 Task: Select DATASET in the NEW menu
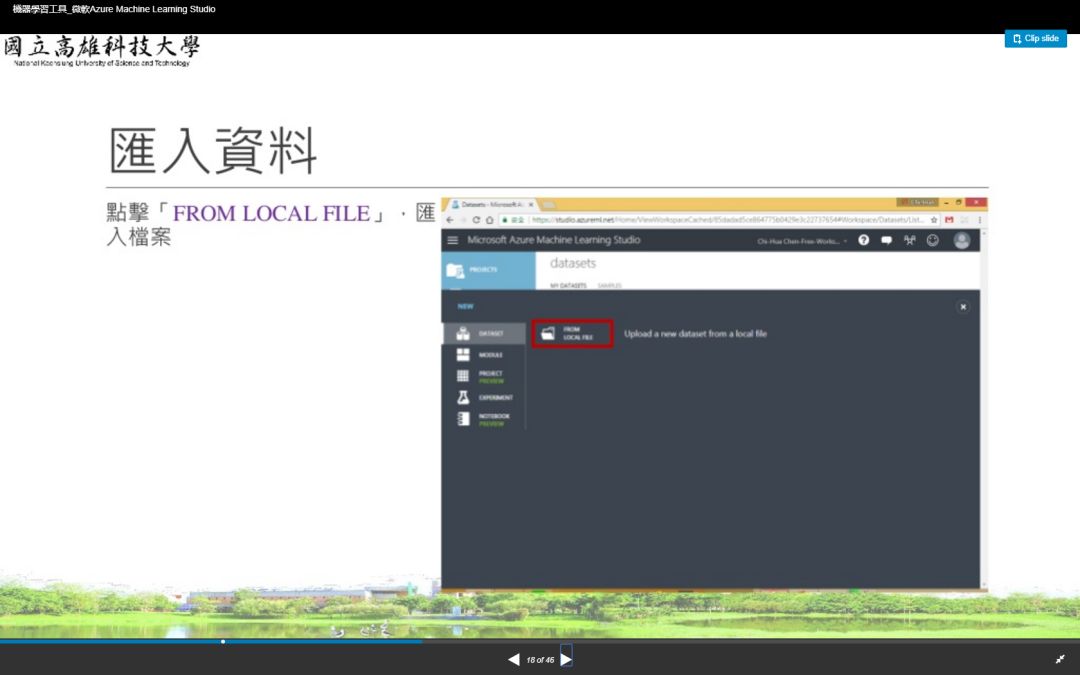click(x=484, y=333)
